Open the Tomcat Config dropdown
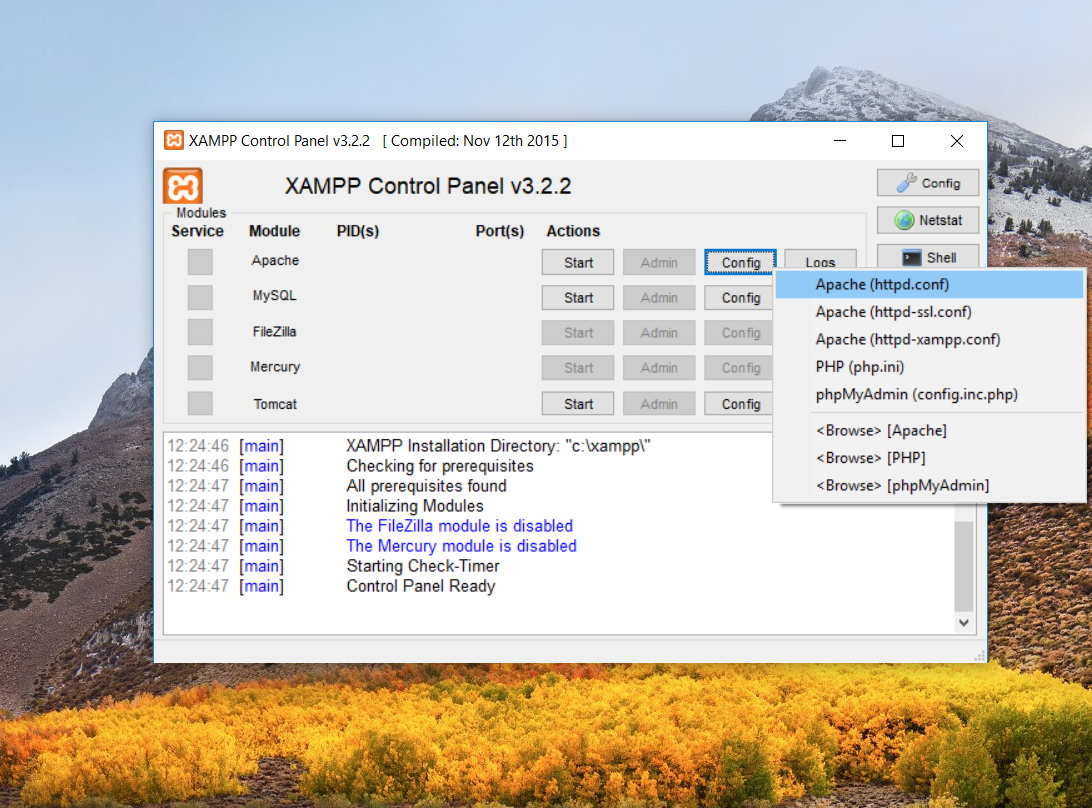1092x808 pixels. (738, 403)
